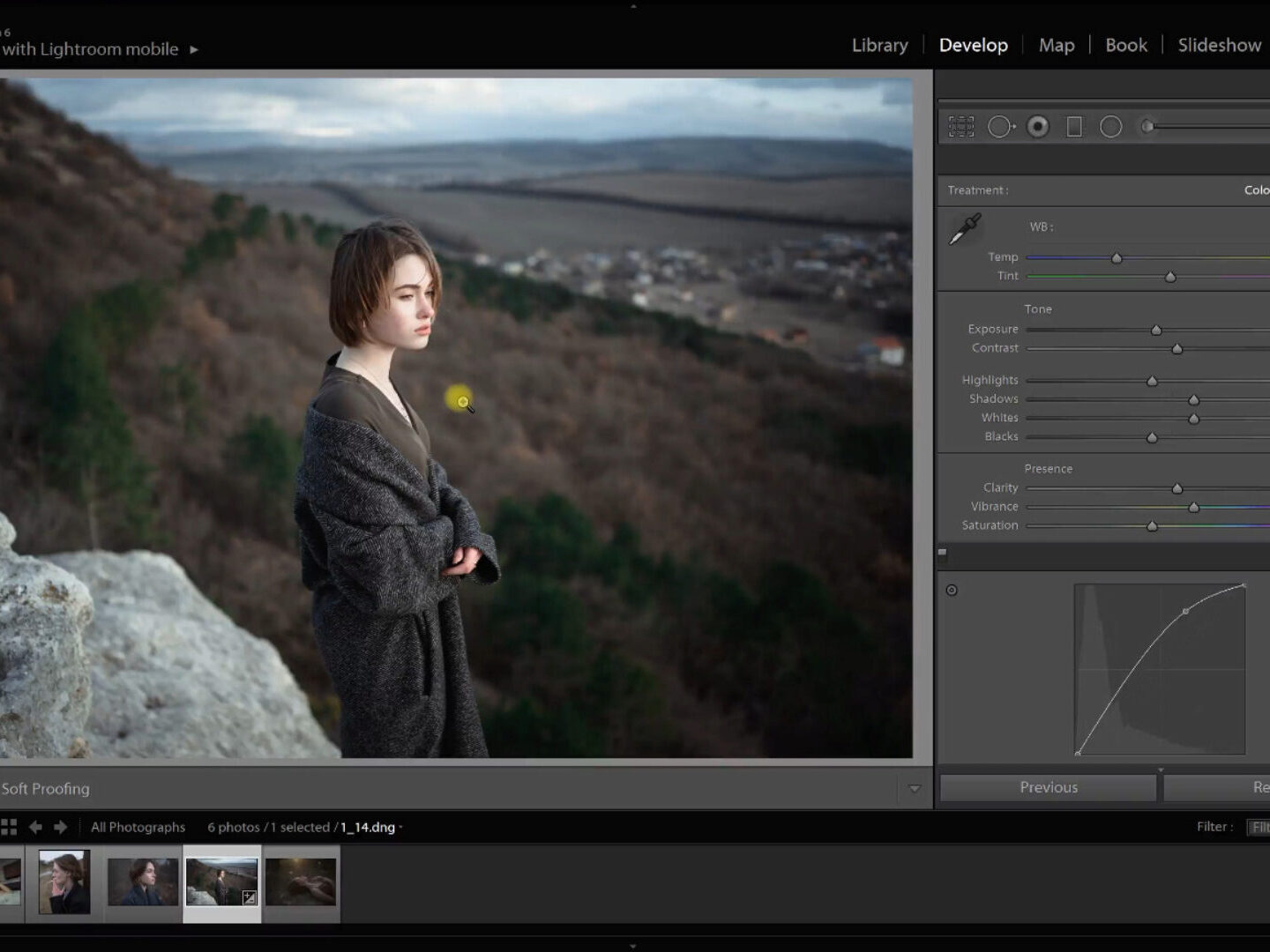Toggle the Tone Curve panel switch
This screenshot has width=1270, height=952.
[942, 553]
